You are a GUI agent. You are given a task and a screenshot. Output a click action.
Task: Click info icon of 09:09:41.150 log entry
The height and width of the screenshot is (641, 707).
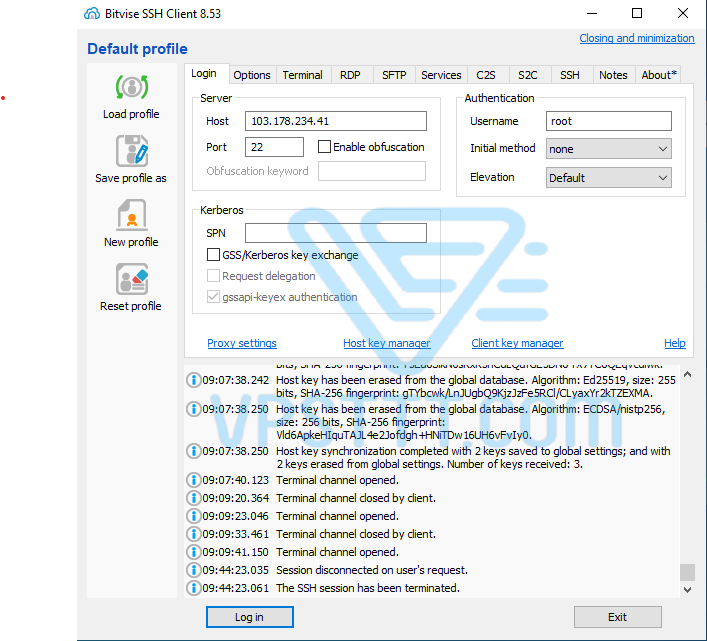click(x=193, y=552)
